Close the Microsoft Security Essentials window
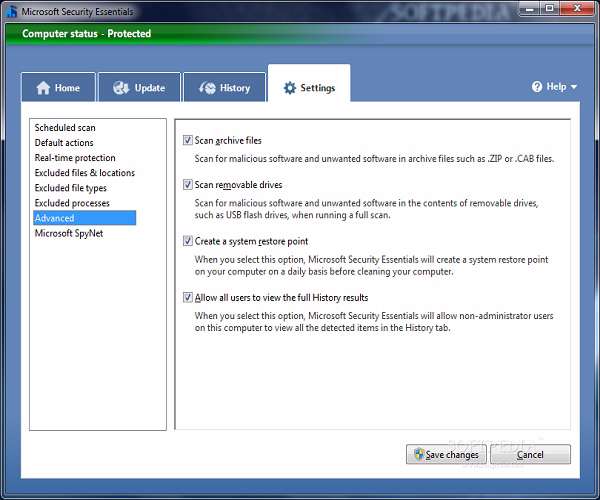This screenshot has height=500, width=600. pos(577,8)
